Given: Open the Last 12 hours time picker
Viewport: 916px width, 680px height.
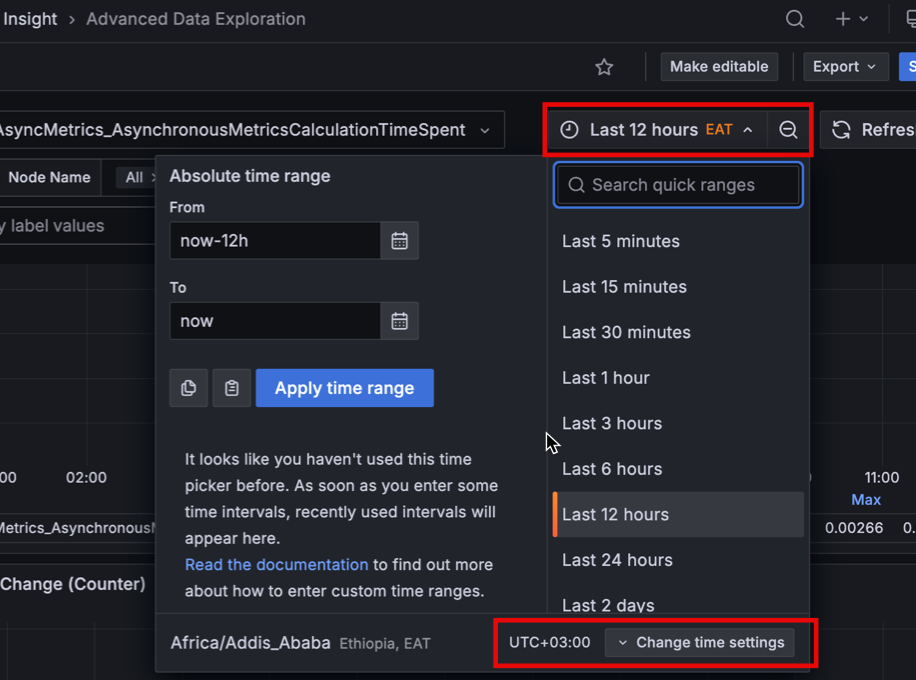Looking at the screenshot, I should 658,130.
